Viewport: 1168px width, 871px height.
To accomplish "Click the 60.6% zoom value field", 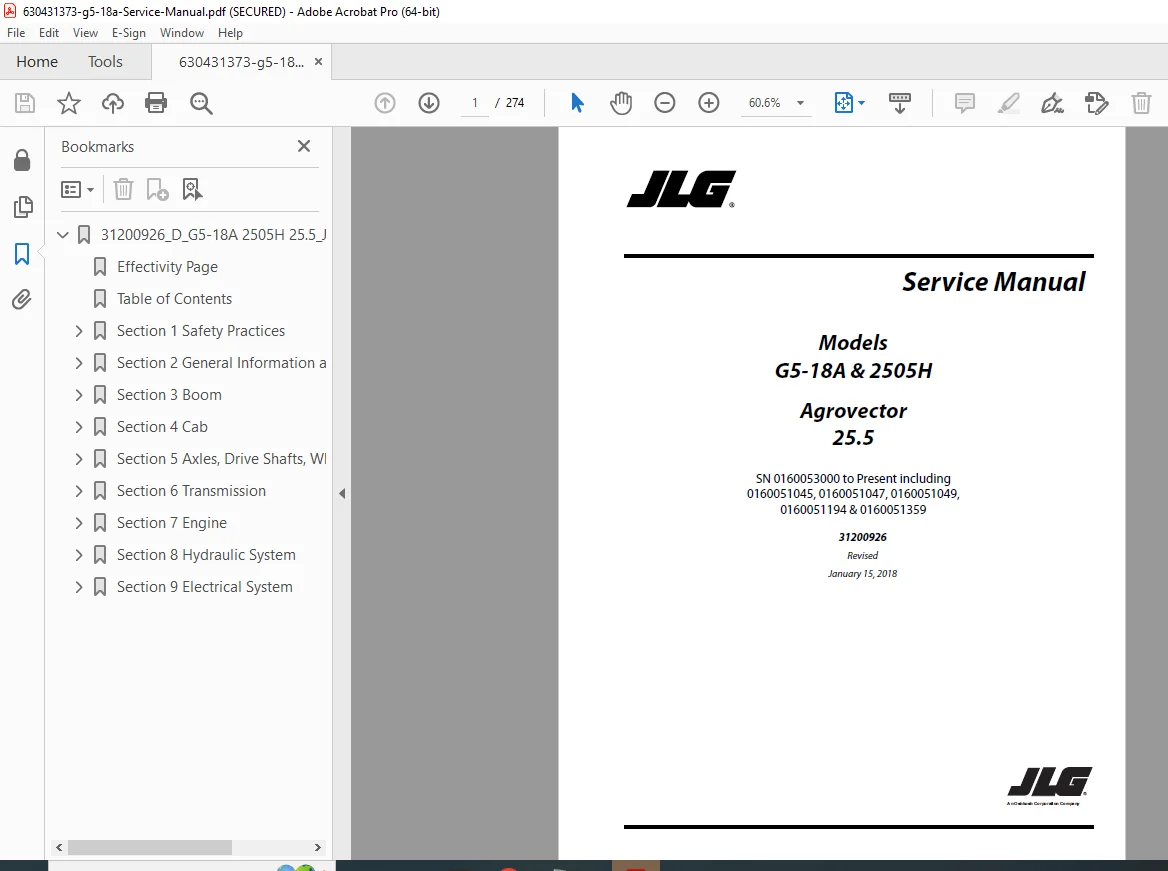I will 764,103.
